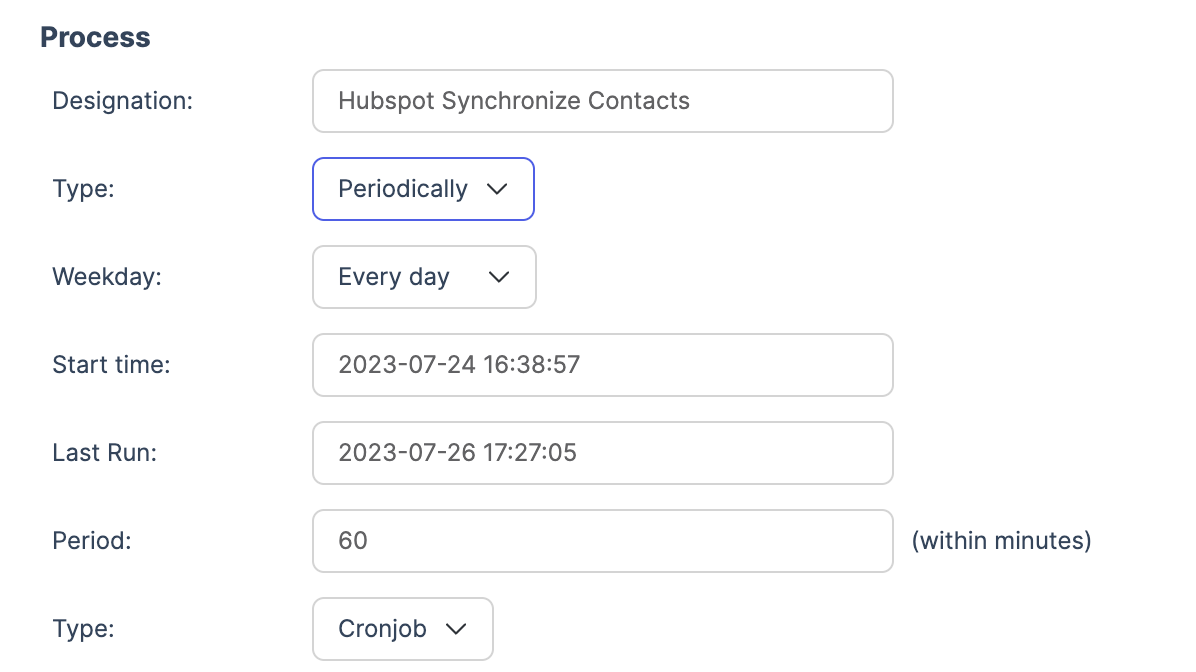
Task: Click the within minutes hint text
Action: [1001, 541]
